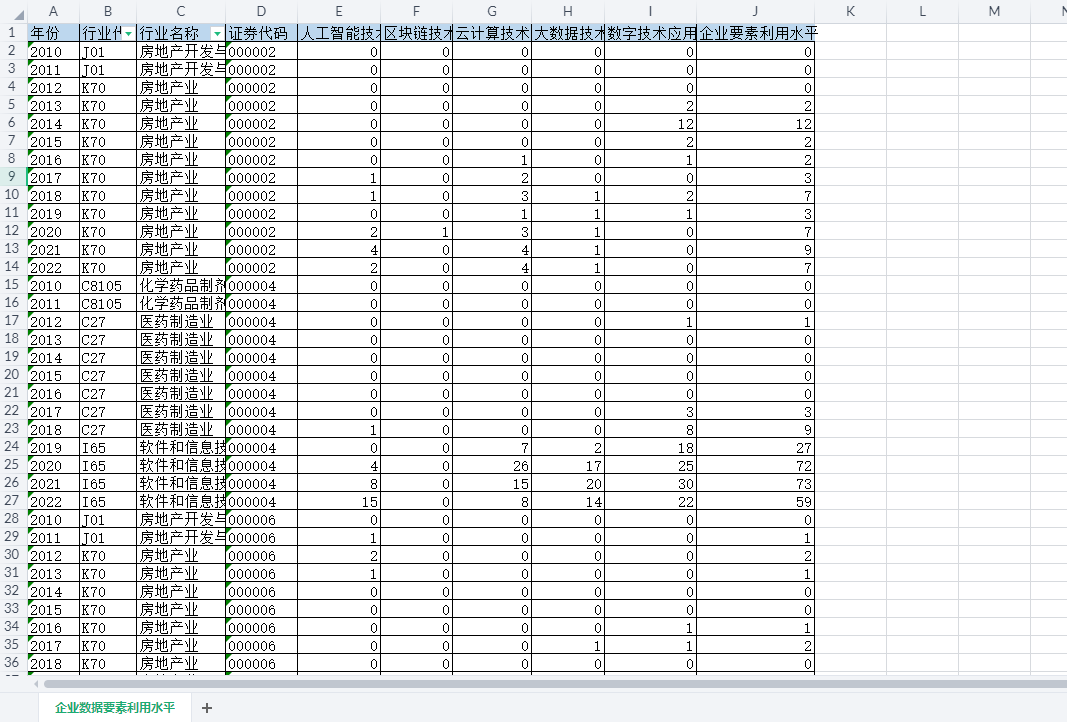Click the 数字技术应用 header cell

651,33
